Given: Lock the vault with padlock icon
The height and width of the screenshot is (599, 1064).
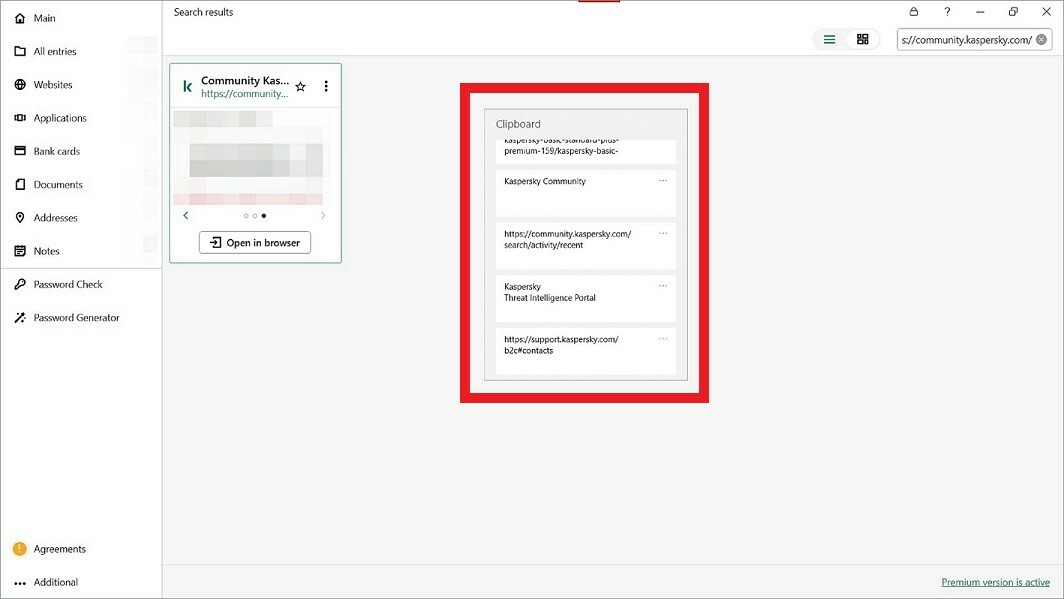Looking at the screenshot, I should click(914, 12).
